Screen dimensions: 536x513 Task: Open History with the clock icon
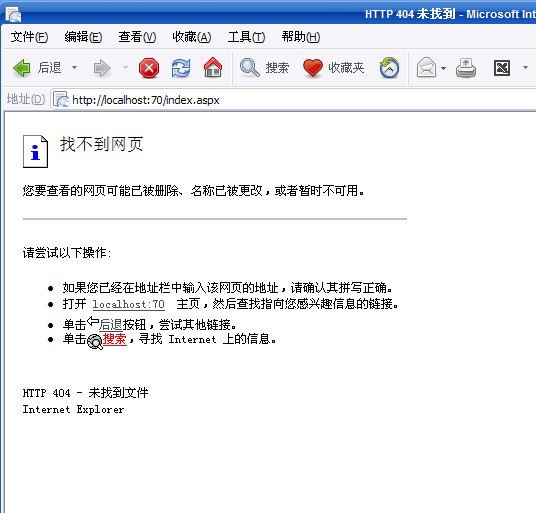[389, 67]
